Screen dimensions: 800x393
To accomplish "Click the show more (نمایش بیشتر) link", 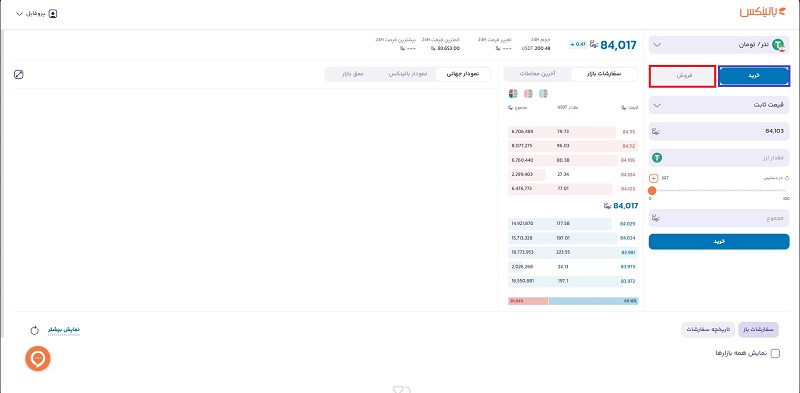I will (64, 330).
